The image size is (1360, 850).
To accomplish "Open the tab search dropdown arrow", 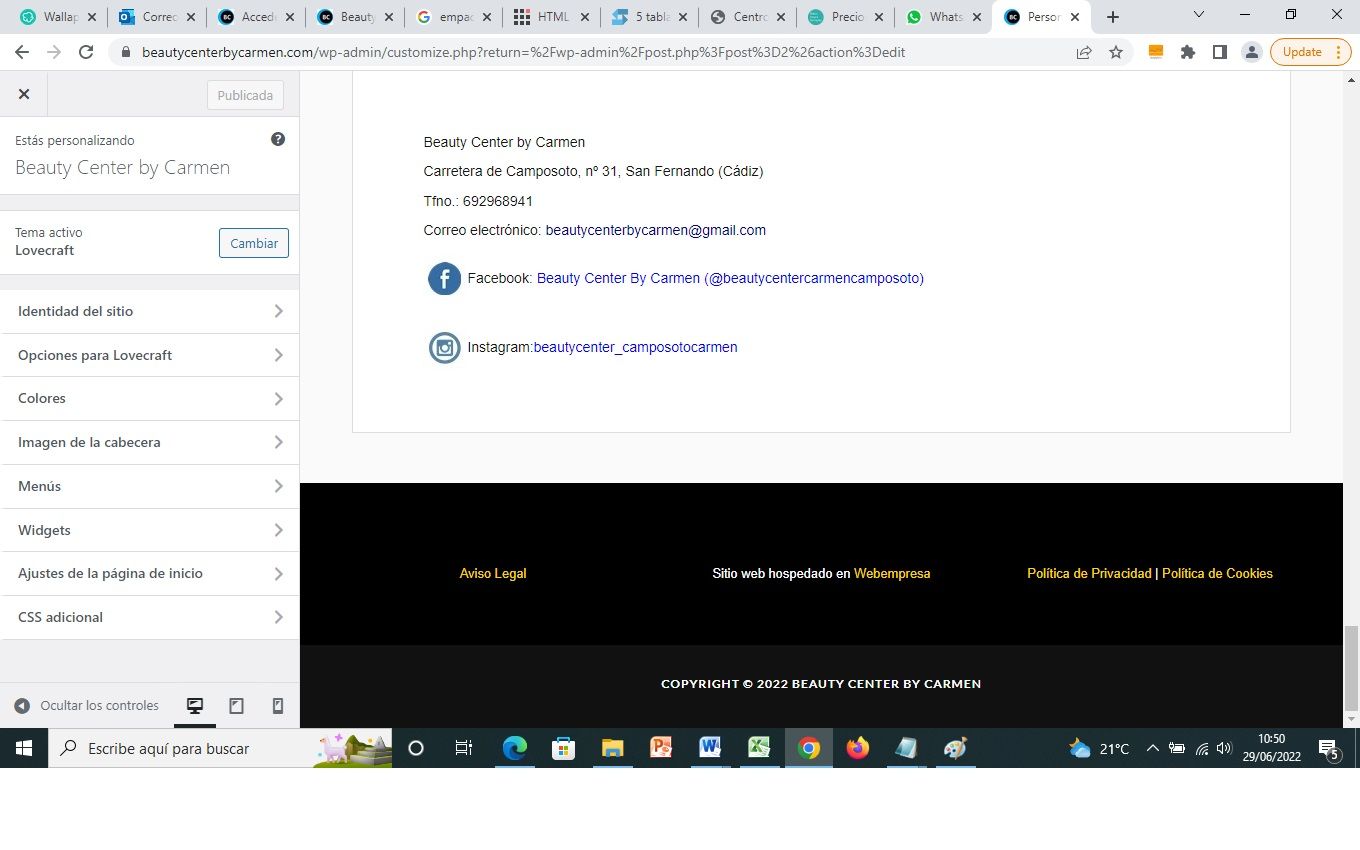I will click(1199, 15).
